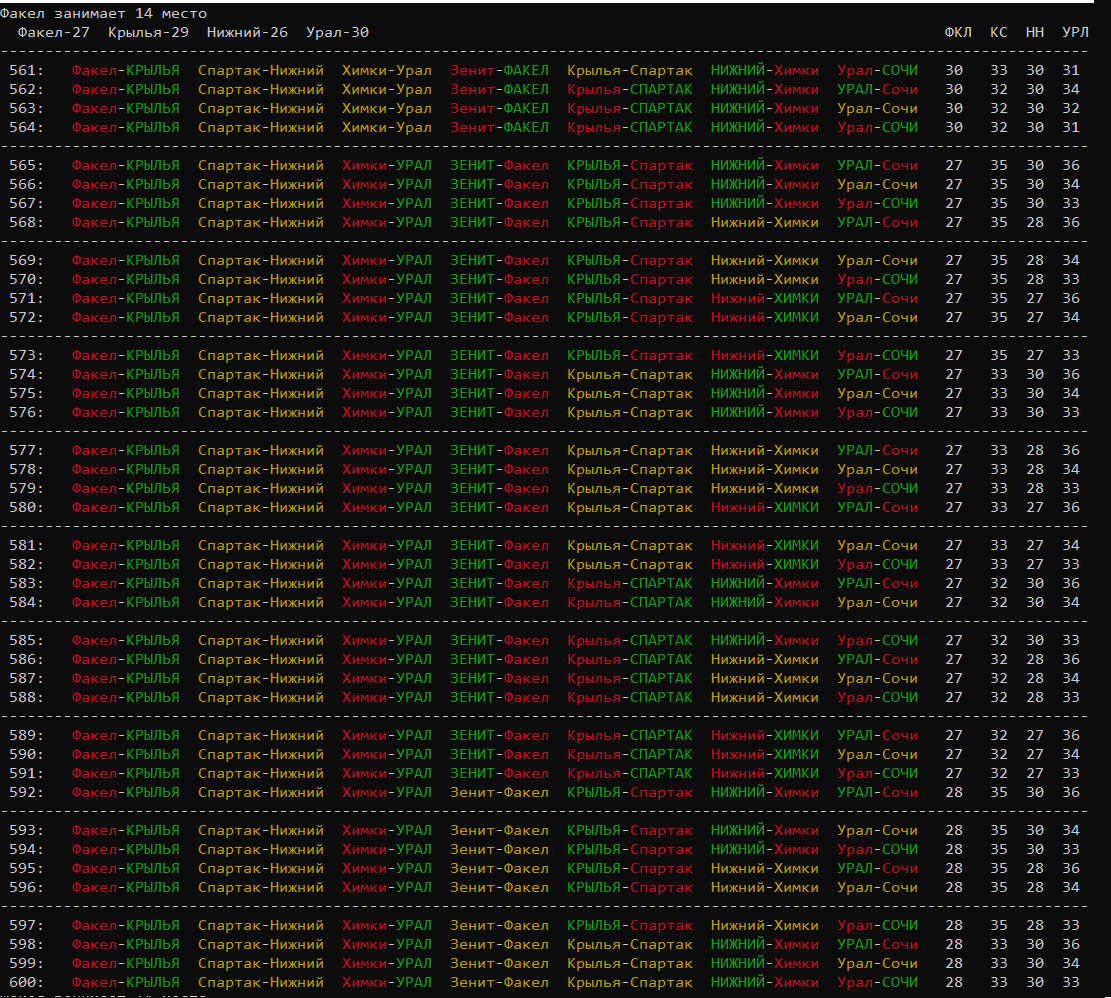1111x998 pixels.
Task: Click row number '565:'
Action: pyautogui.click(x=26, y=166)
